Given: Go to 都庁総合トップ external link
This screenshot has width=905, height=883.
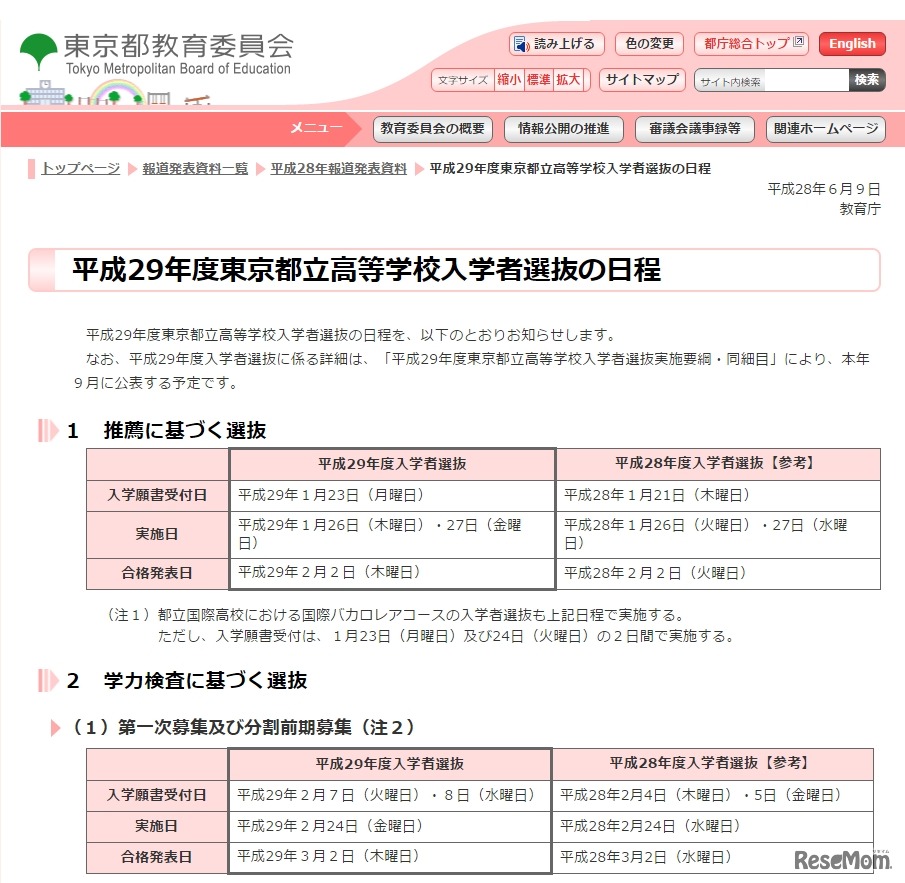Looking at the screenshot, I should (x=751, y=44).
